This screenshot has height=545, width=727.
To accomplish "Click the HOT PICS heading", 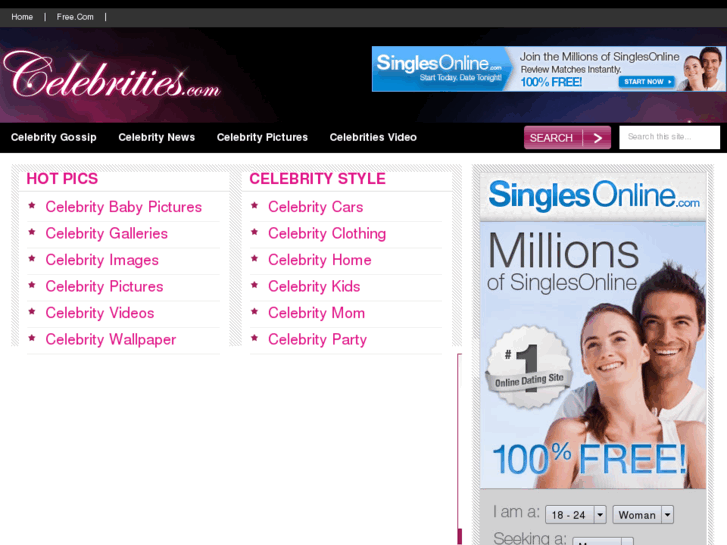I will coord(62,179).
